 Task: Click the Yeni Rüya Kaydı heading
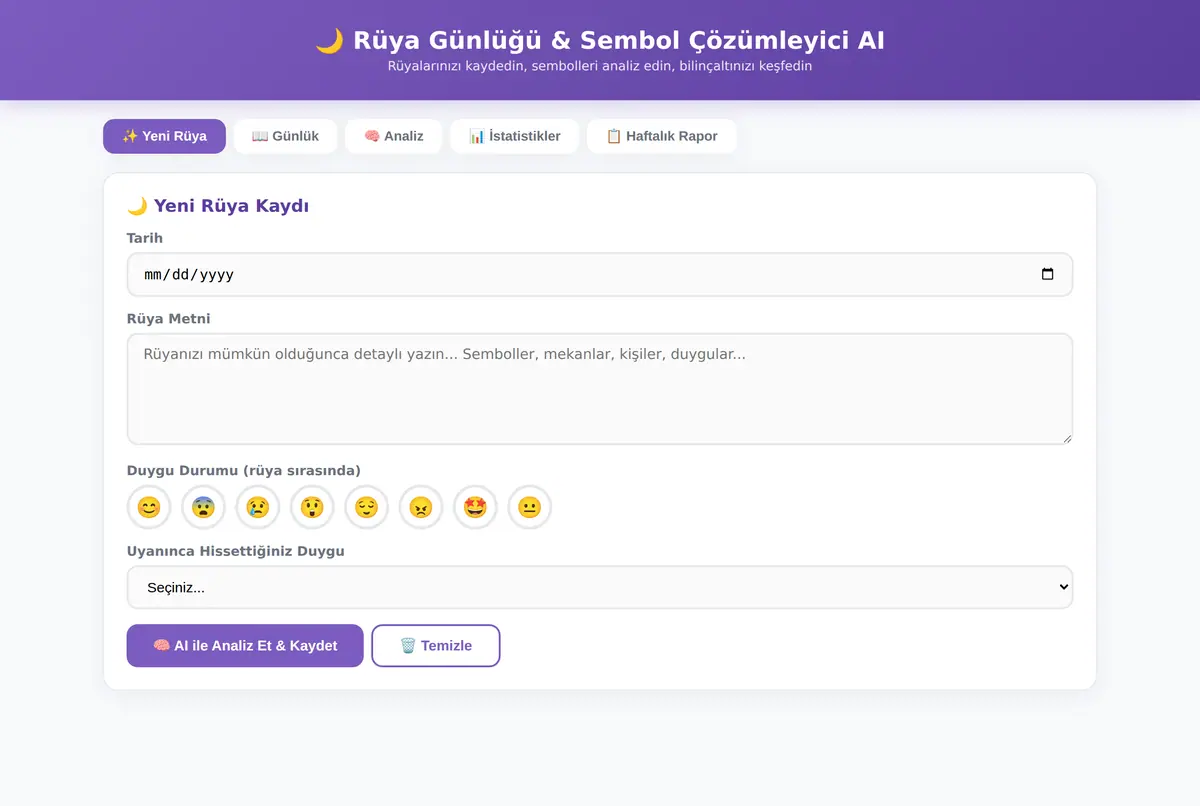pos(218,206)
